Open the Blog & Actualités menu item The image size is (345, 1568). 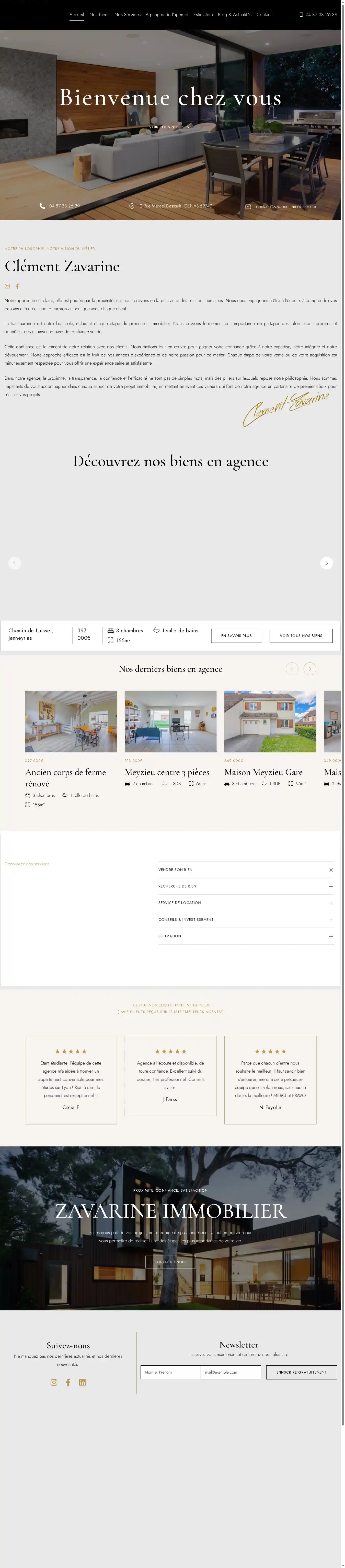pyautogui.click(x=234, y=15)
